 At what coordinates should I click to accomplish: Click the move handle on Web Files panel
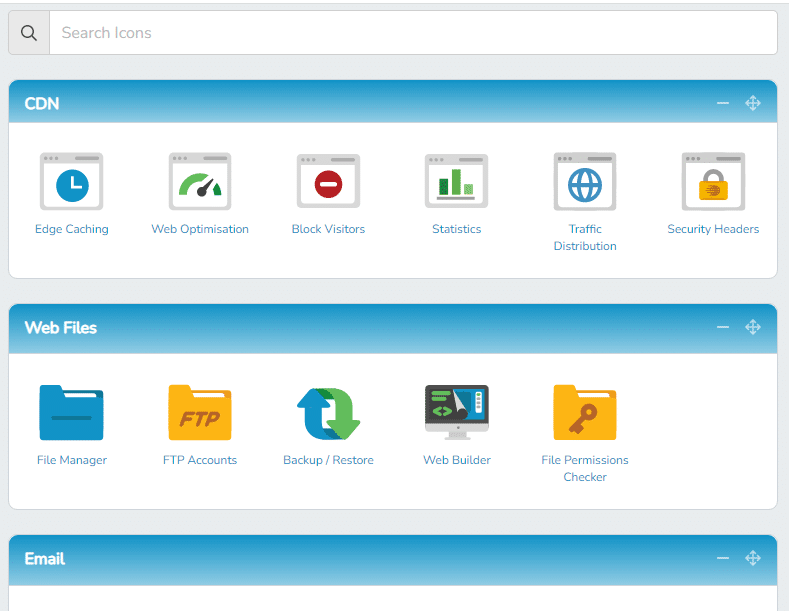tap(753, 327)
